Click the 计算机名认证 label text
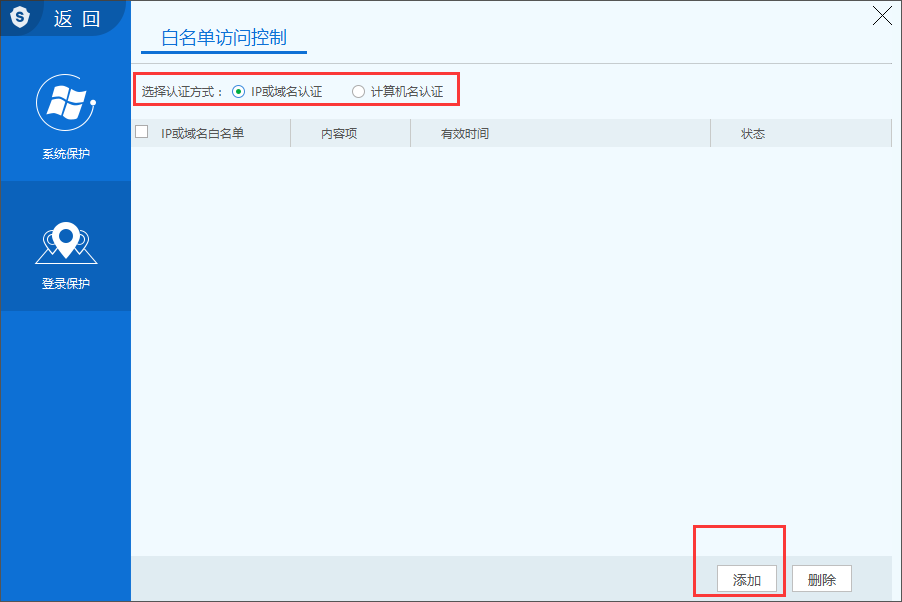This screenshot has width=902, height=602. pyautogui.click(x=406, y=92)
